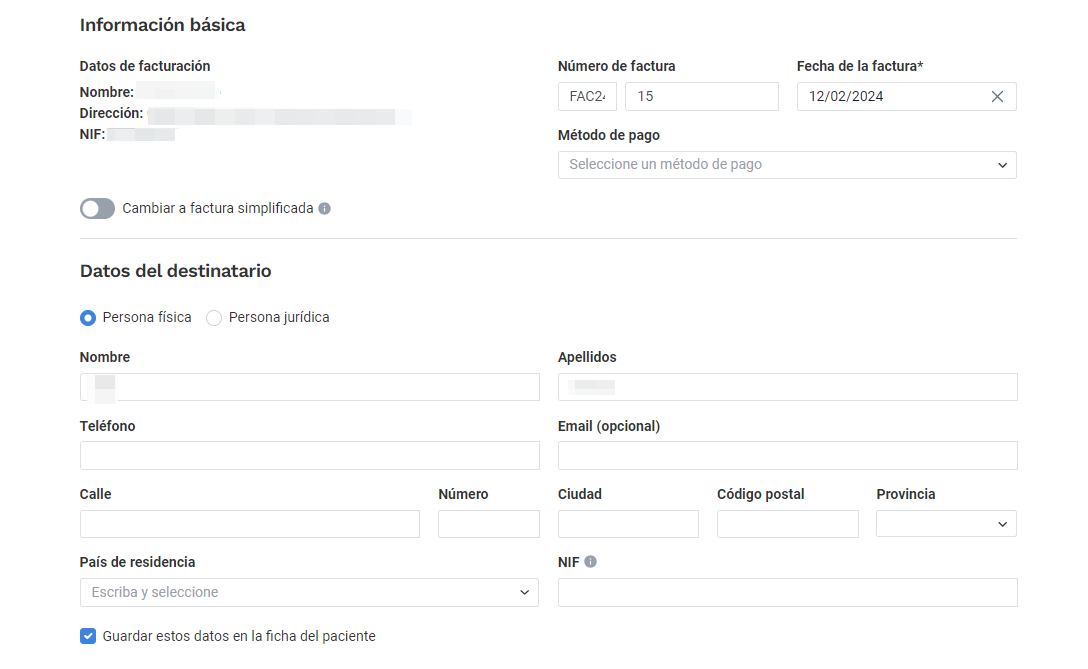This screenshot has height=669, width=1088.
Task: Click the Método de pago dropdown arrow
Action: pyautogui.click(x=1002, y=164)
